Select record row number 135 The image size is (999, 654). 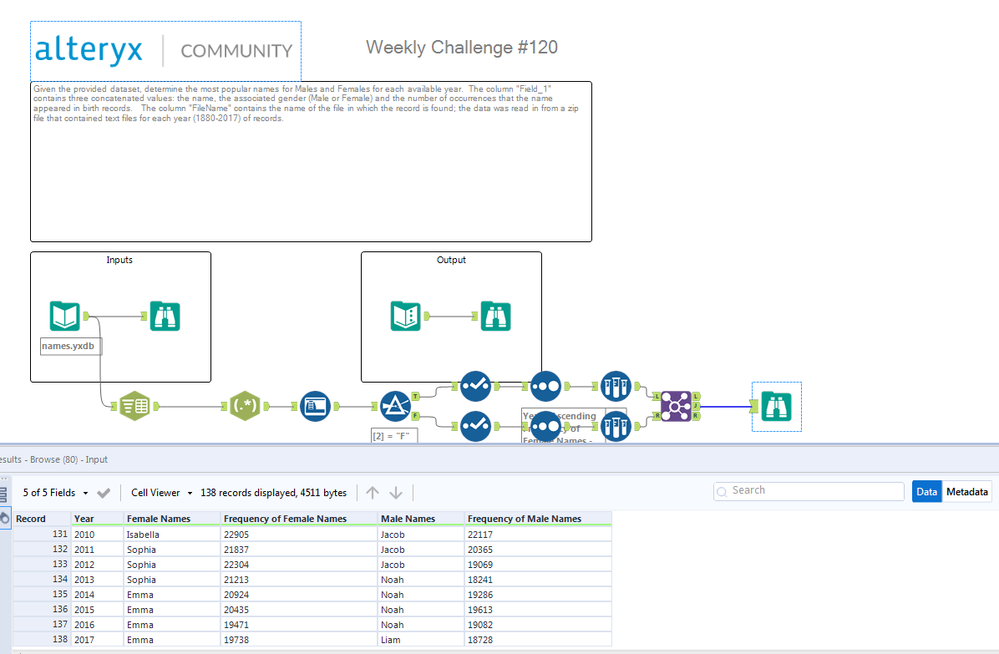(x=41, y=594)
